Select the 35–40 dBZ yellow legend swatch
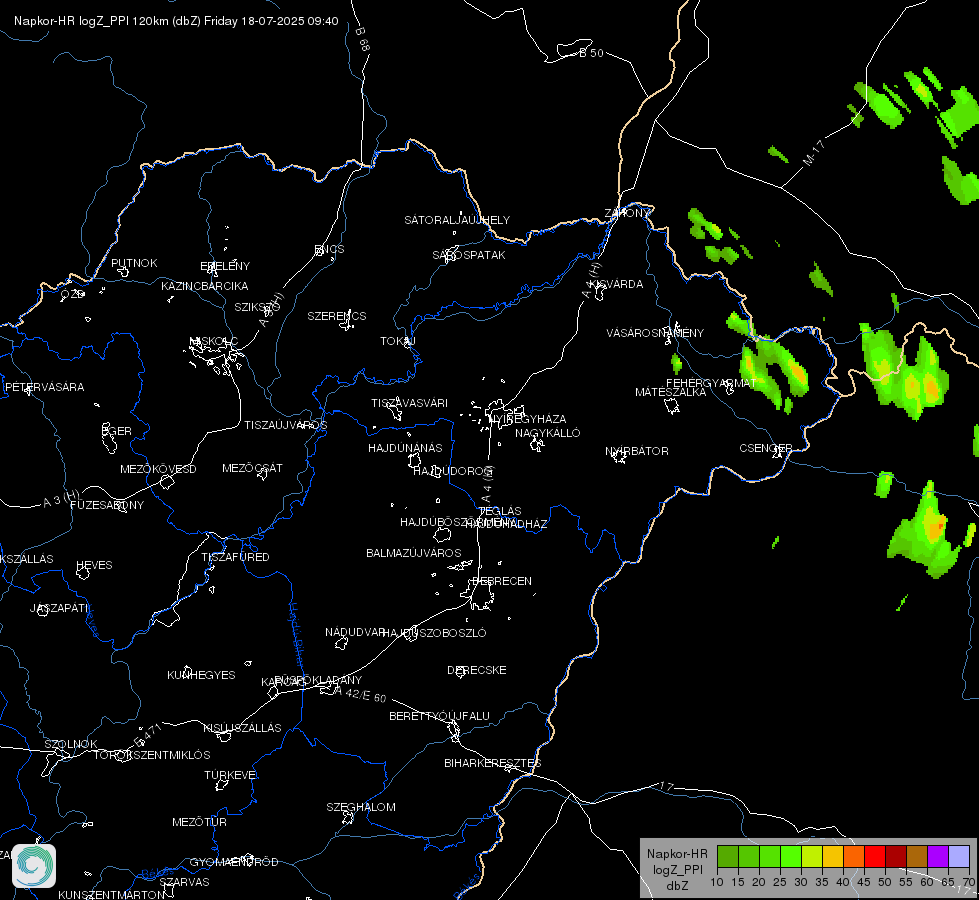The height and width of the screenshot is (900, 979). coord(833,856)
